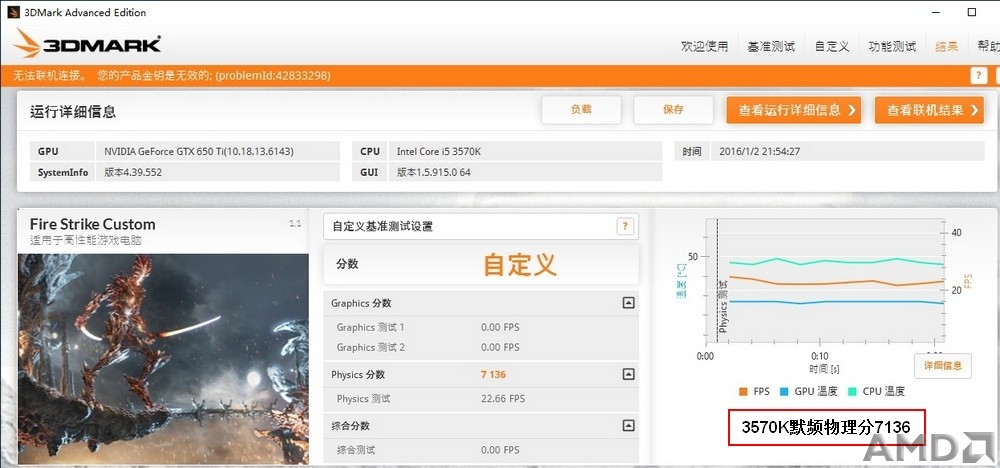Click the 22.66 FPS Physics test value

click(x=503, y=399)
